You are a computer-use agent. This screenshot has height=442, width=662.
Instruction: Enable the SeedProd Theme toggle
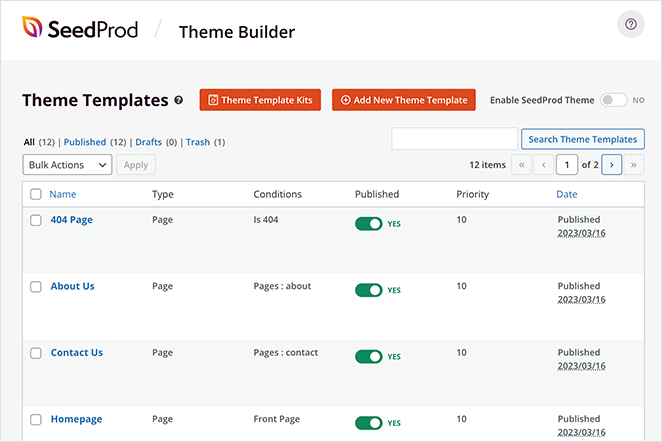pyautogui.click(x=613, y=100)
